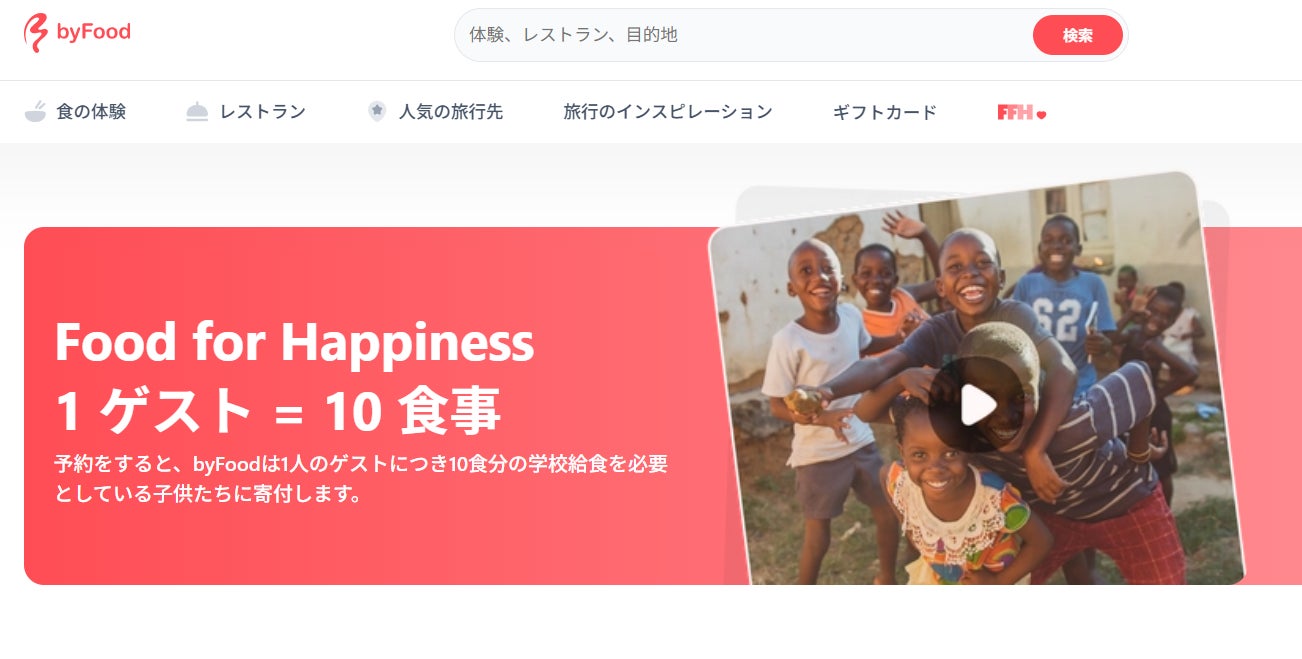Click the donation description text in banner

(361, 478)
